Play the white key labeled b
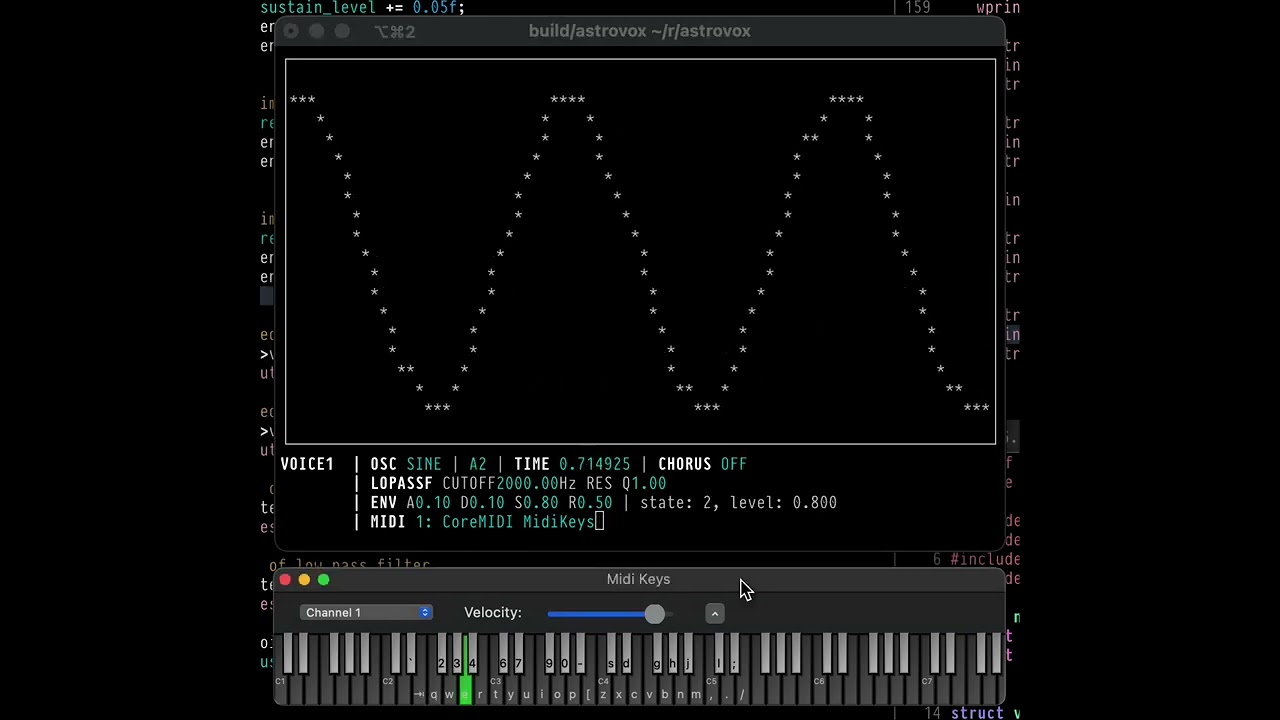This screenshot has height=720, width=1280. coord(665,690)
